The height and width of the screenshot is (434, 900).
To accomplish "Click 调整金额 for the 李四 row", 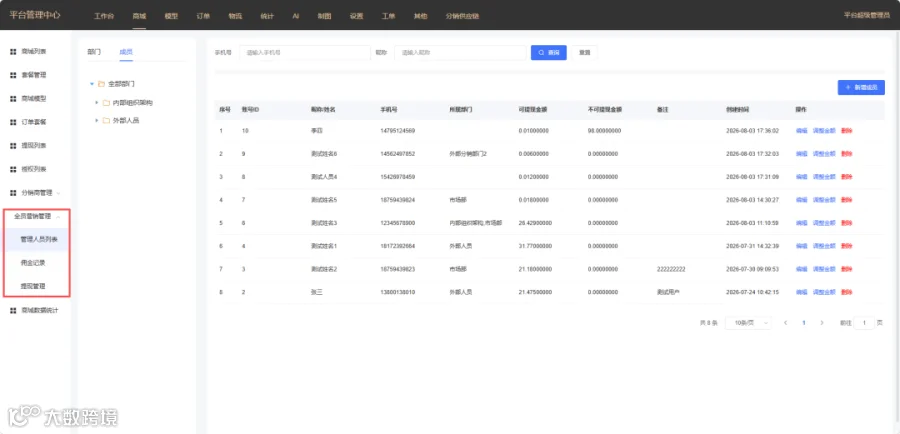I will tap(824, 131).
